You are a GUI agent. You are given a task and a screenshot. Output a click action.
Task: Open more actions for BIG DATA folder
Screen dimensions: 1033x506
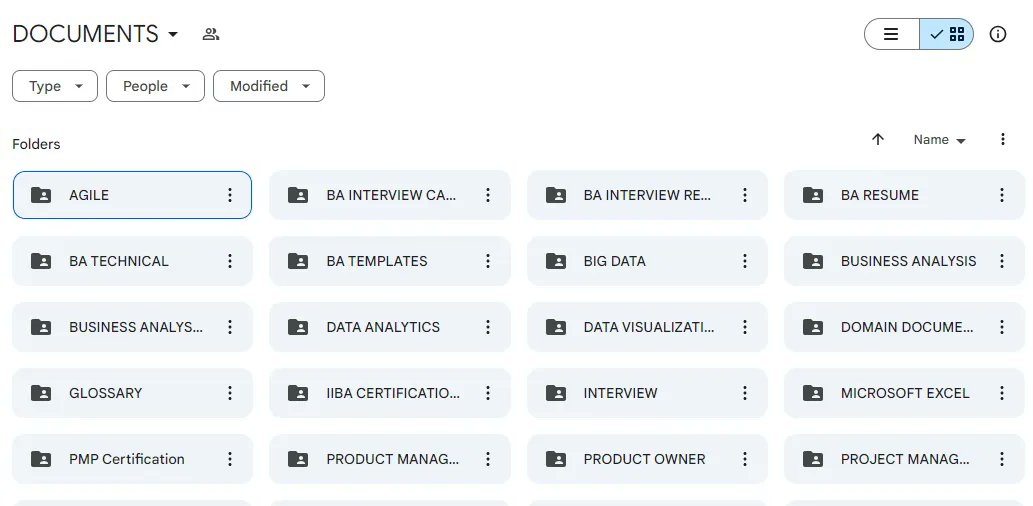[744, 261]
